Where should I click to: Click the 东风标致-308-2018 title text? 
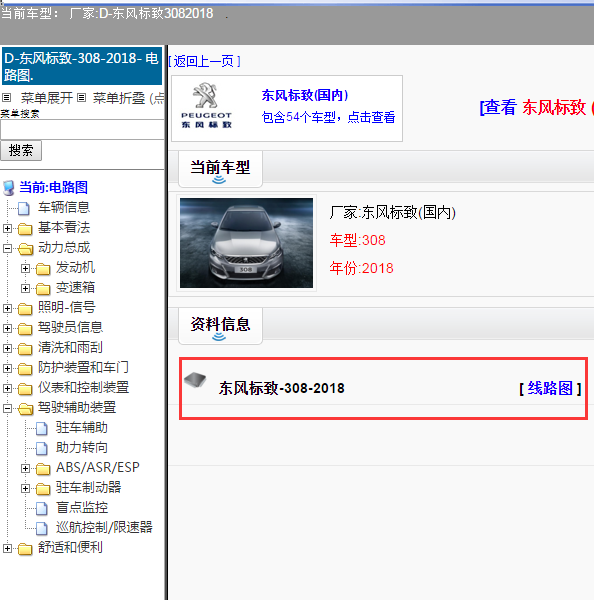point(282,388)
